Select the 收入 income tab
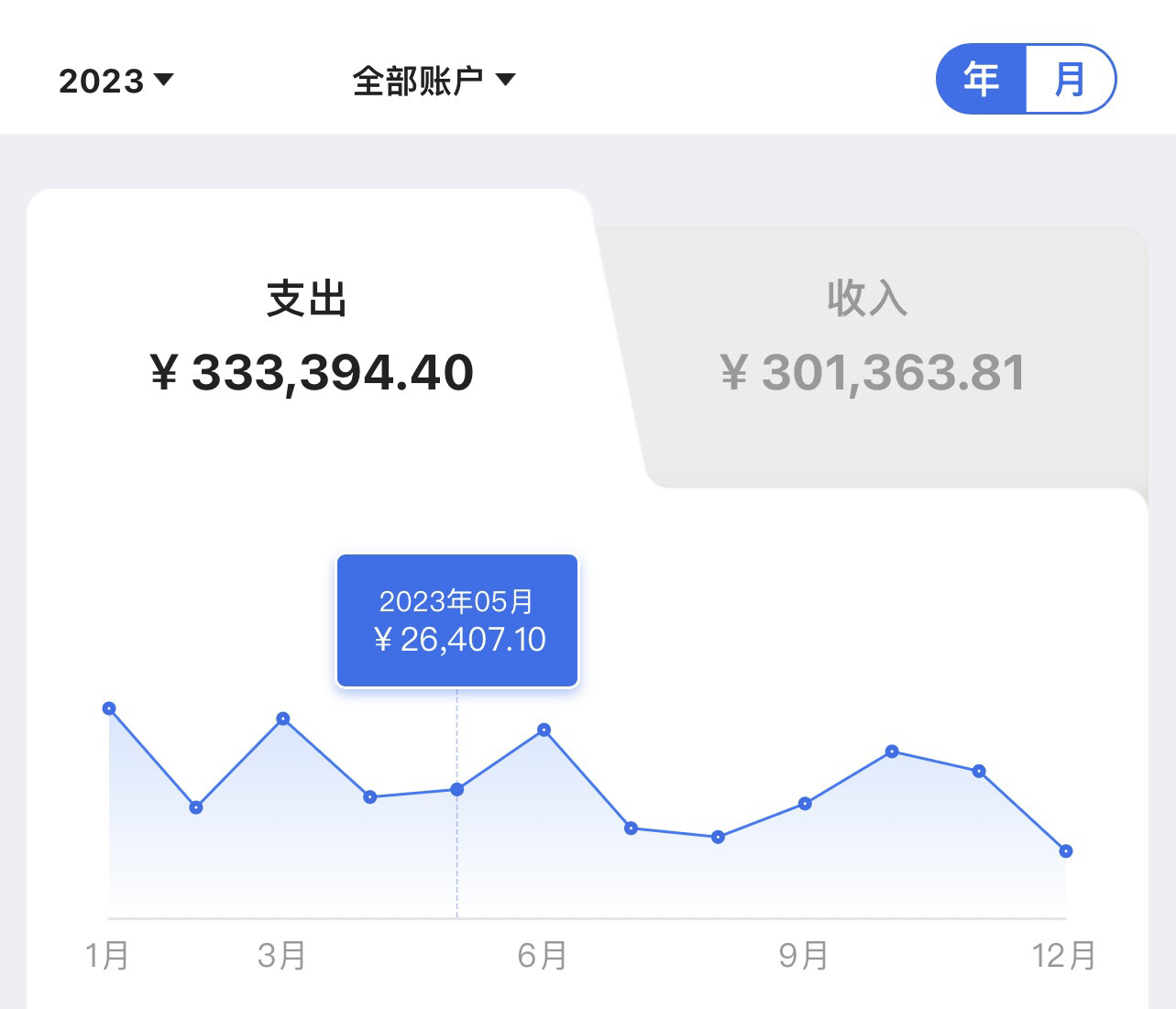Image resolution: width=1176 pixels, height=1009 pixels. 867,299
